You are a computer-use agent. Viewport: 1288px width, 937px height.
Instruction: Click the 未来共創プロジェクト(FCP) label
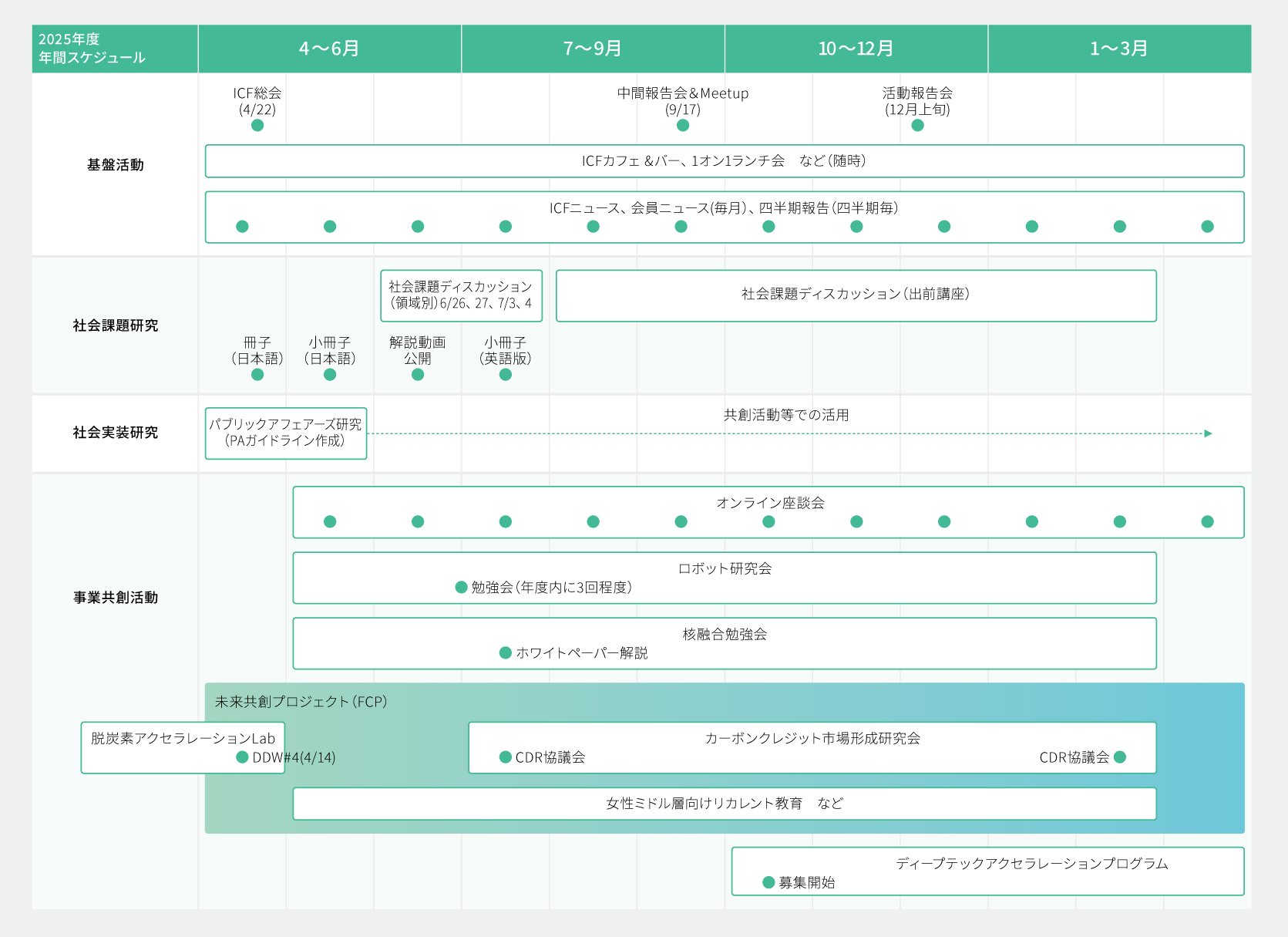pos(301,702)
